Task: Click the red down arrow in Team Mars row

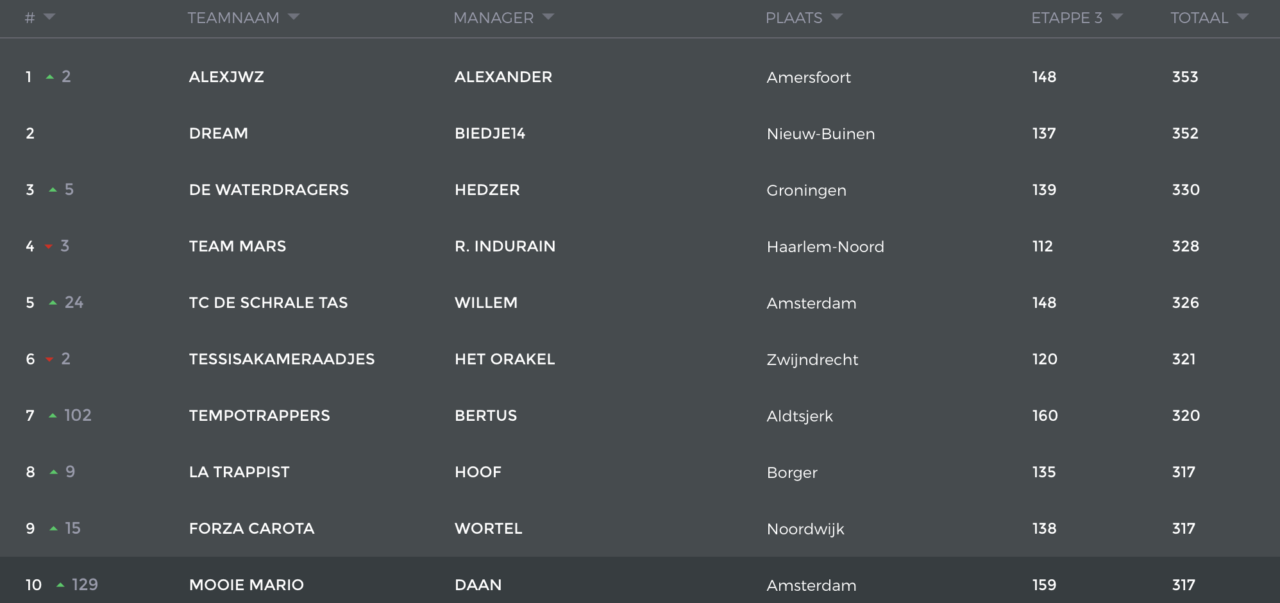Action: (x=49, y=247)
